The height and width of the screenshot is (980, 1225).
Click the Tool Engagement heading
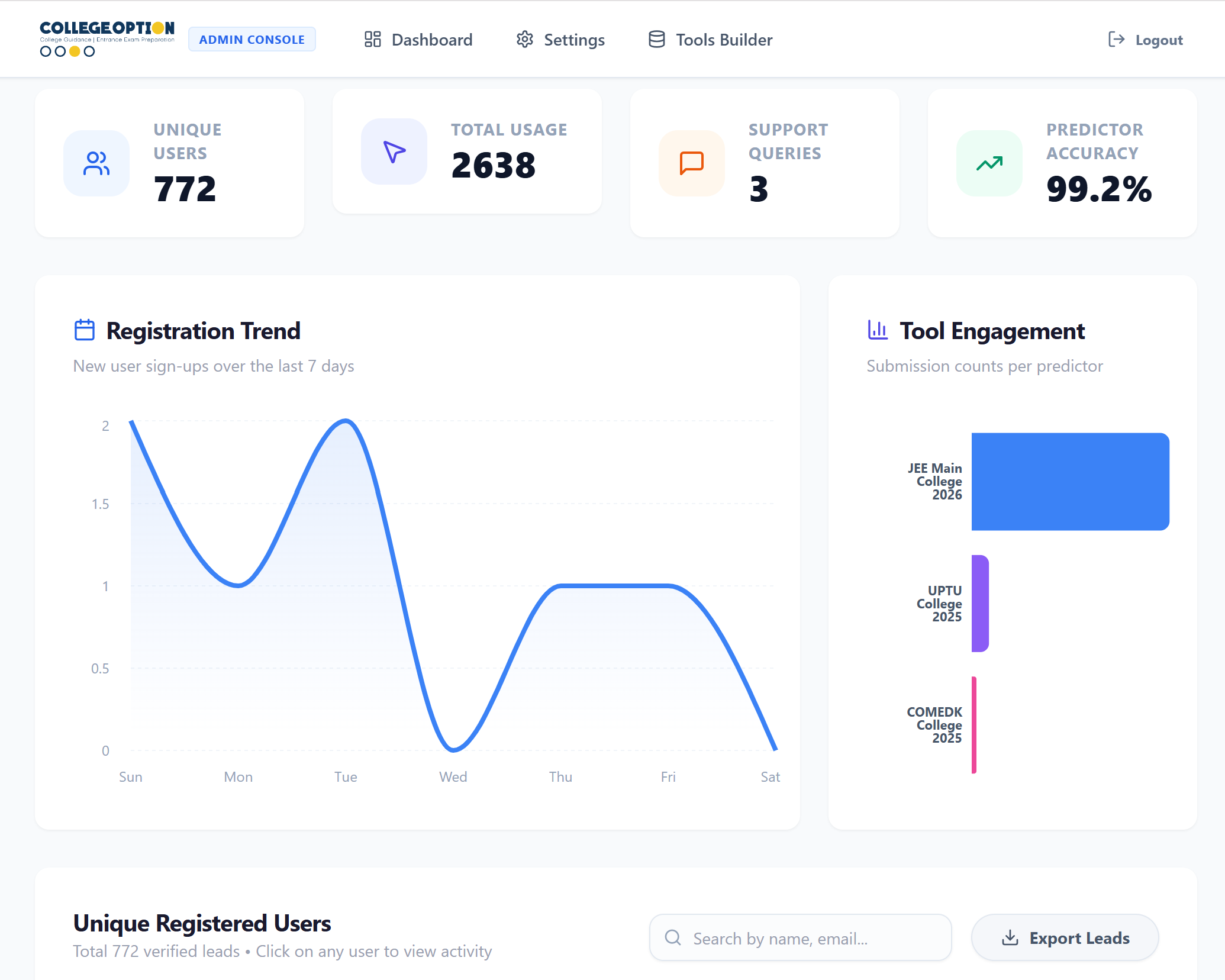[992, 331]
